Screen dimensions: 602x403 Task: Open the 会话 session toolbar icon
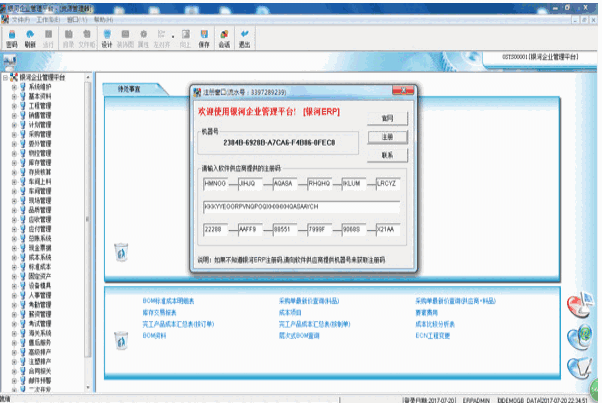tap(224, 39)
